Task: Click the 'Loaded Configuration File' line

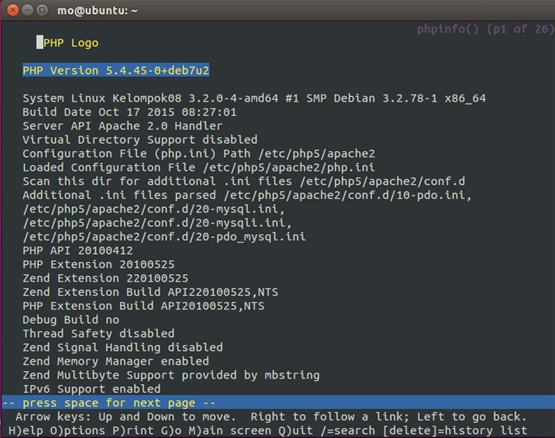Action: pos(199,167)
